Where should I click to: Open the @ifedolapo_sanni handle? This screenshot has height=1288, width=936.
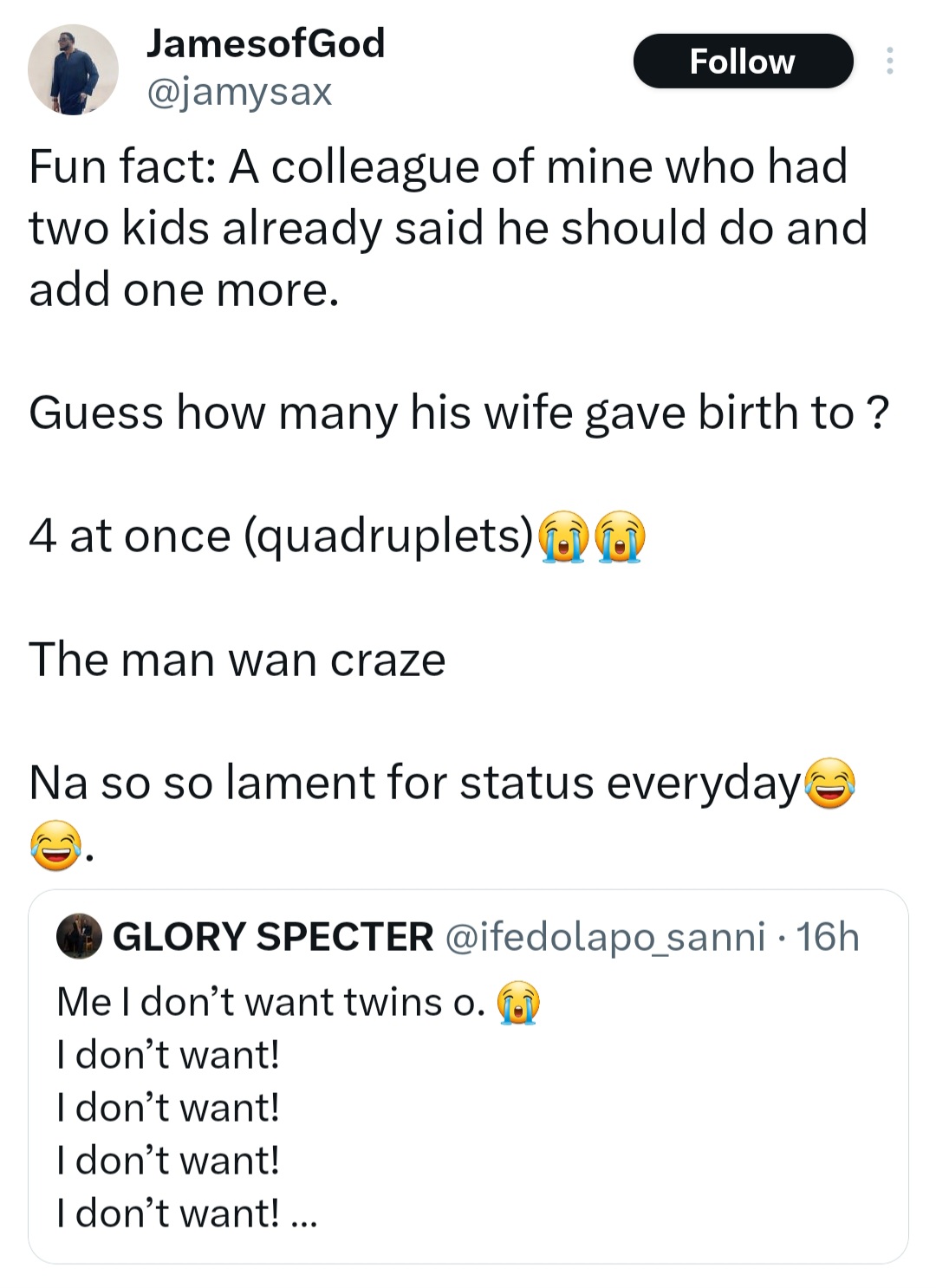(605, 937)
